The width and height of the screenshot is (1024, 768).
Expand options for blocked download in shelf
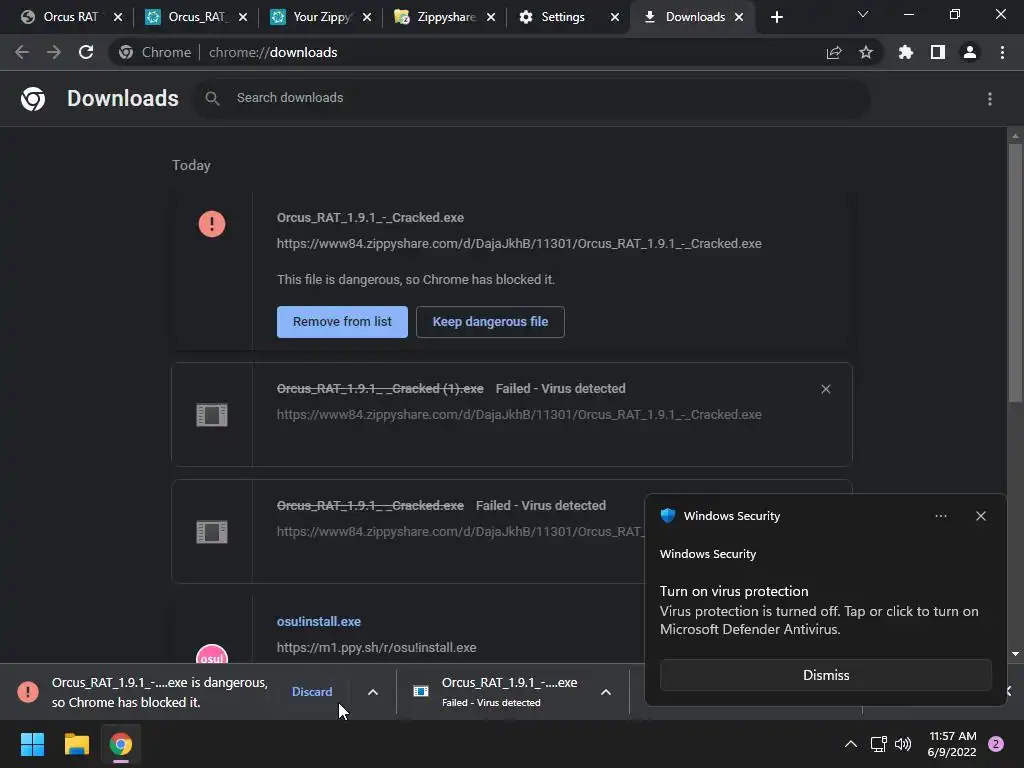(373, 692)
